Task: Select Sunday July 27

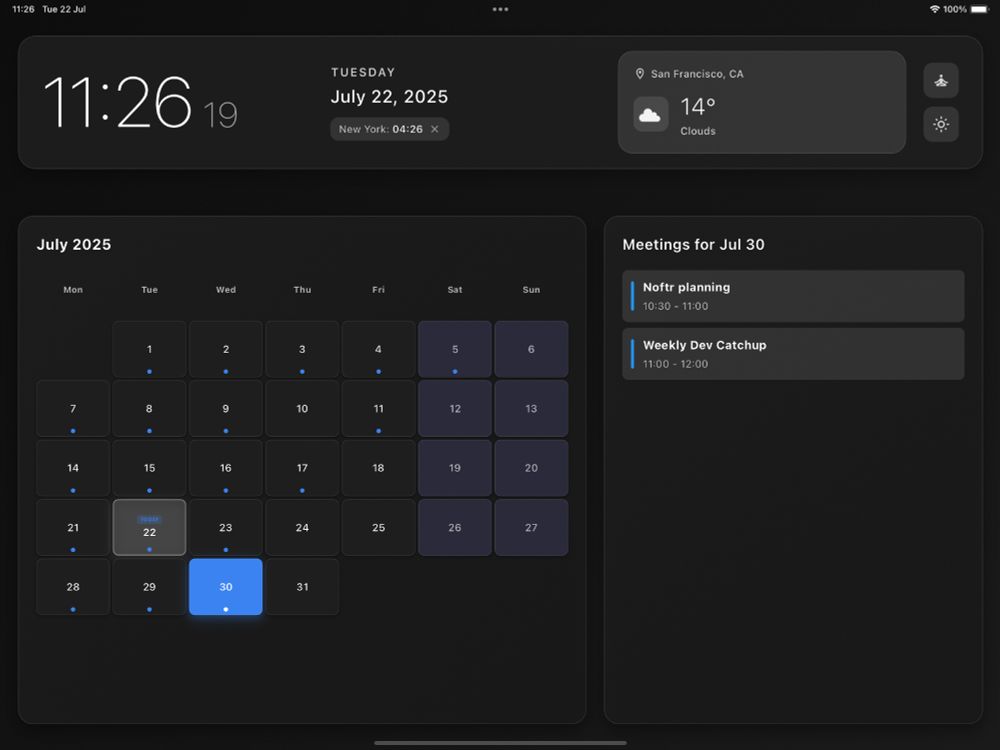Action: (531, 527)
